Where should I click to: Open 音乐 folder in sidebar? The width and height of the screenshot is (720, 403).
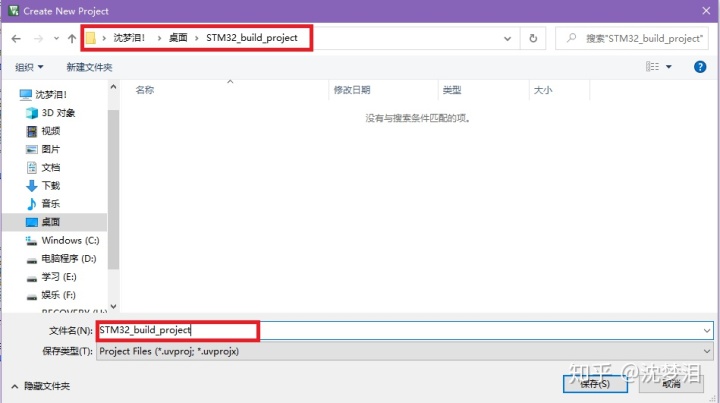tap(43, 204)
